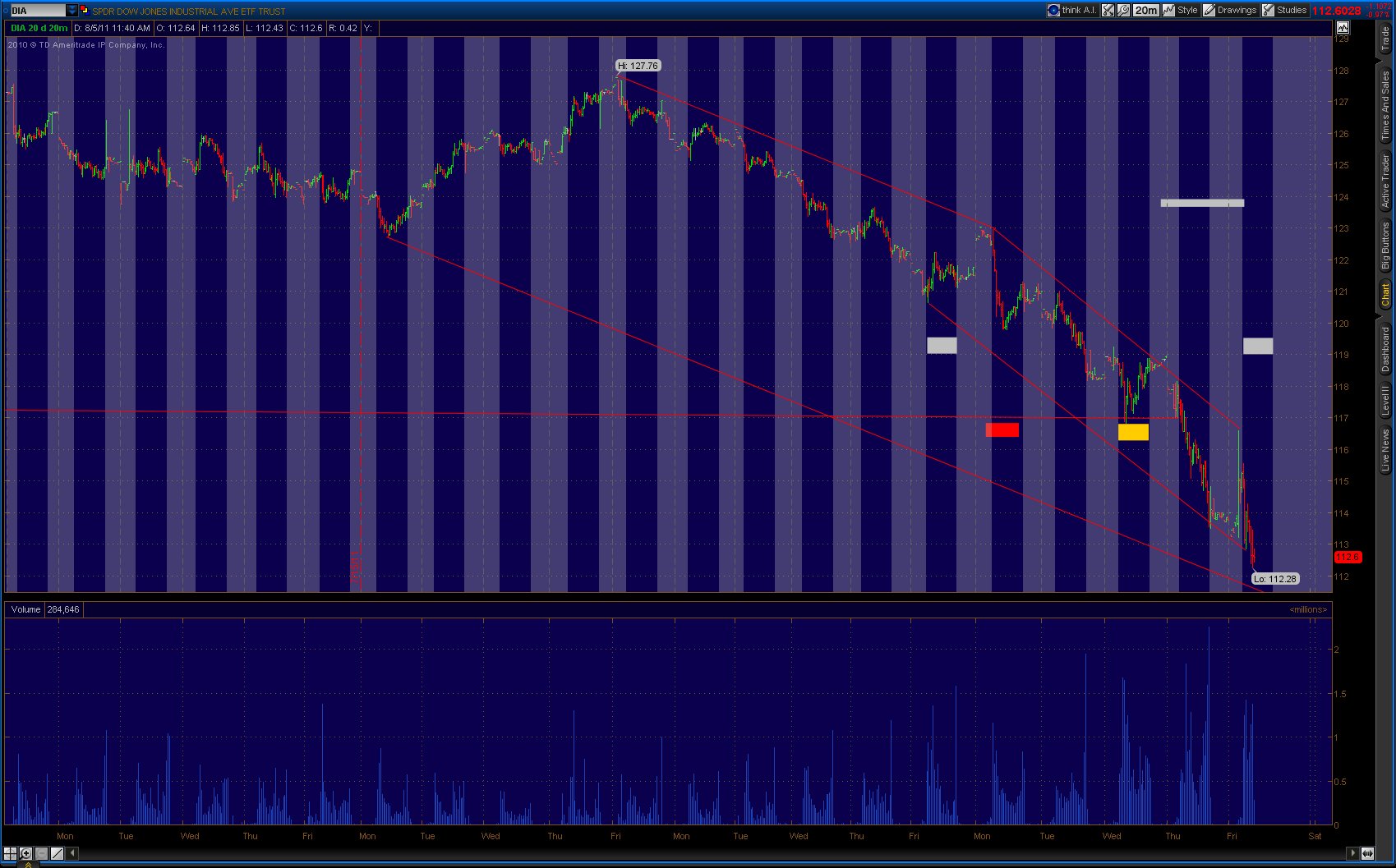Switch to the Trade side tab
Viewport: 1396px width, 868px height.
(1384, 39)
